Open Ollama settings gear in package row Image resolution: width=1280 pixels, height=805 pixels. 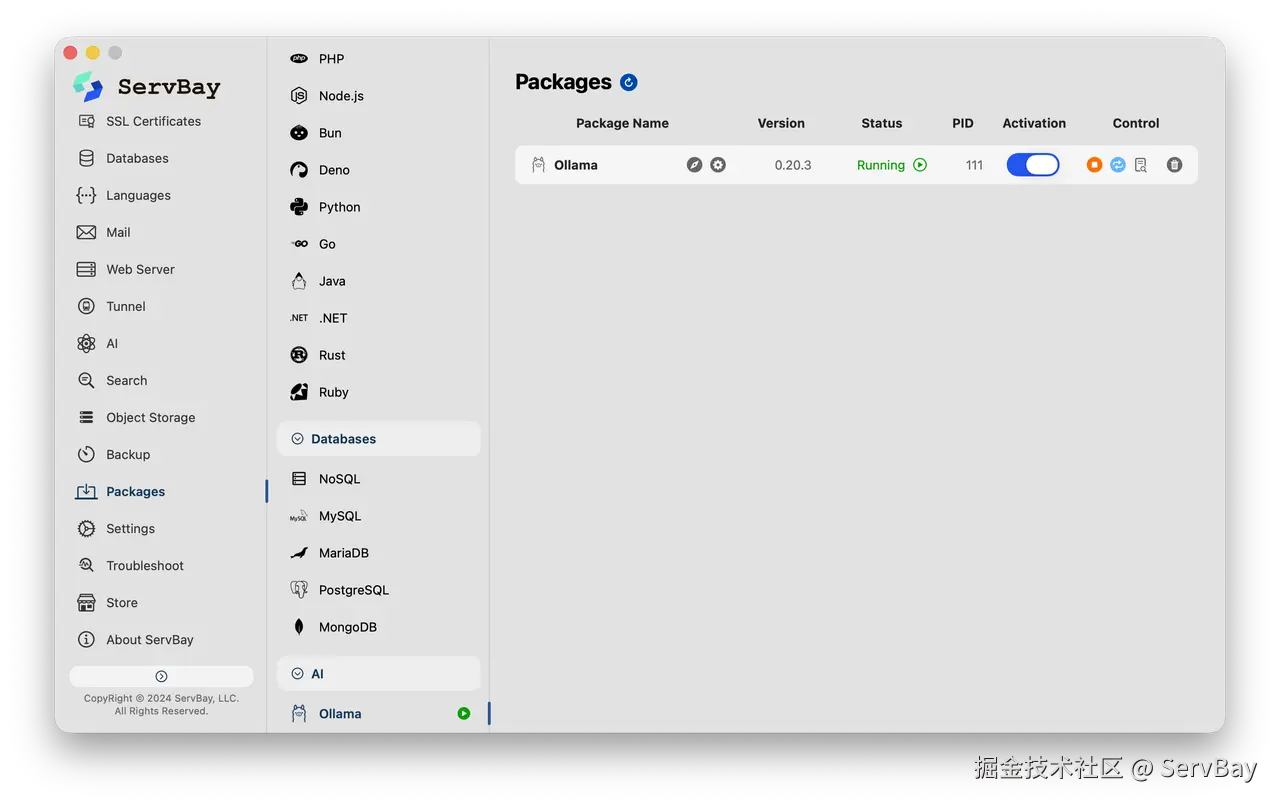718,165
